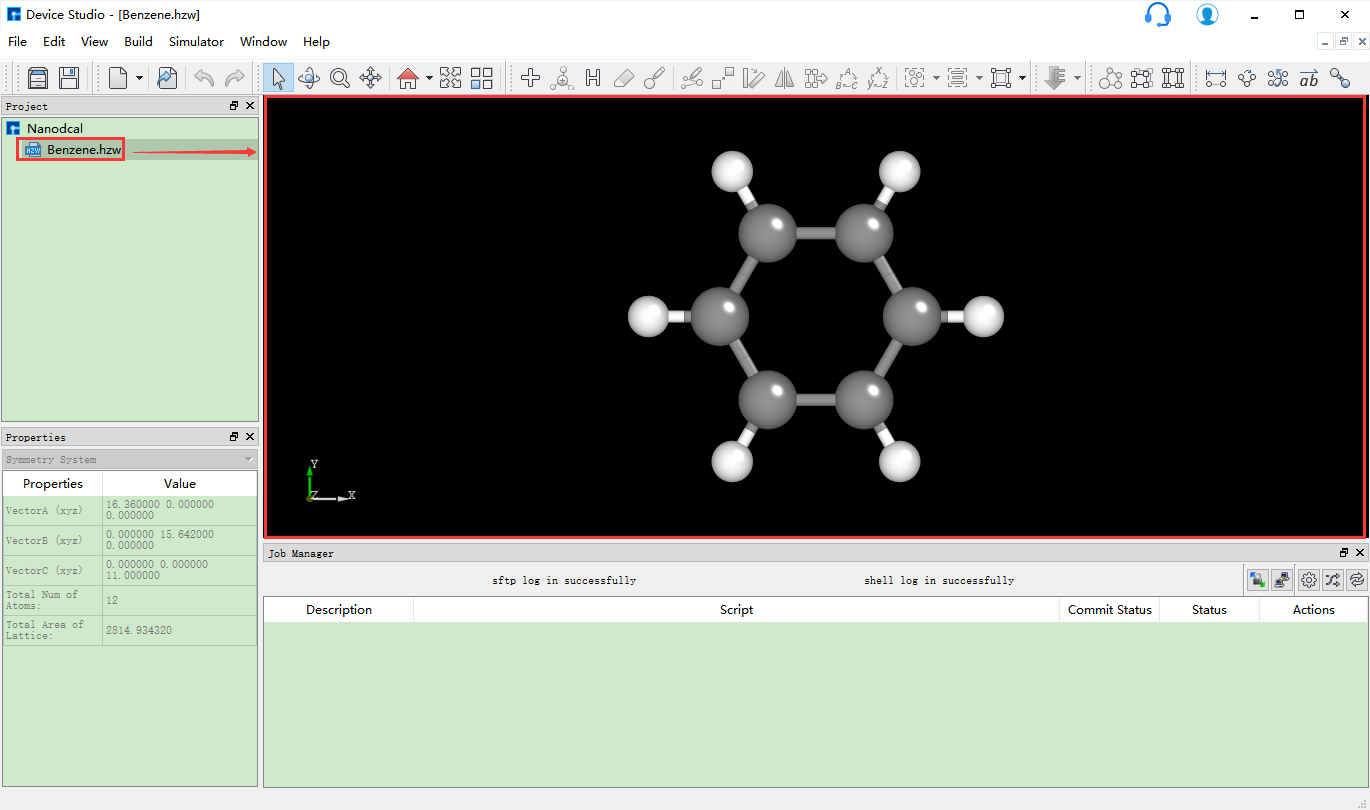The image size is (1370, 810).
Task: Click the plus add atom tool
Action: 531,78
